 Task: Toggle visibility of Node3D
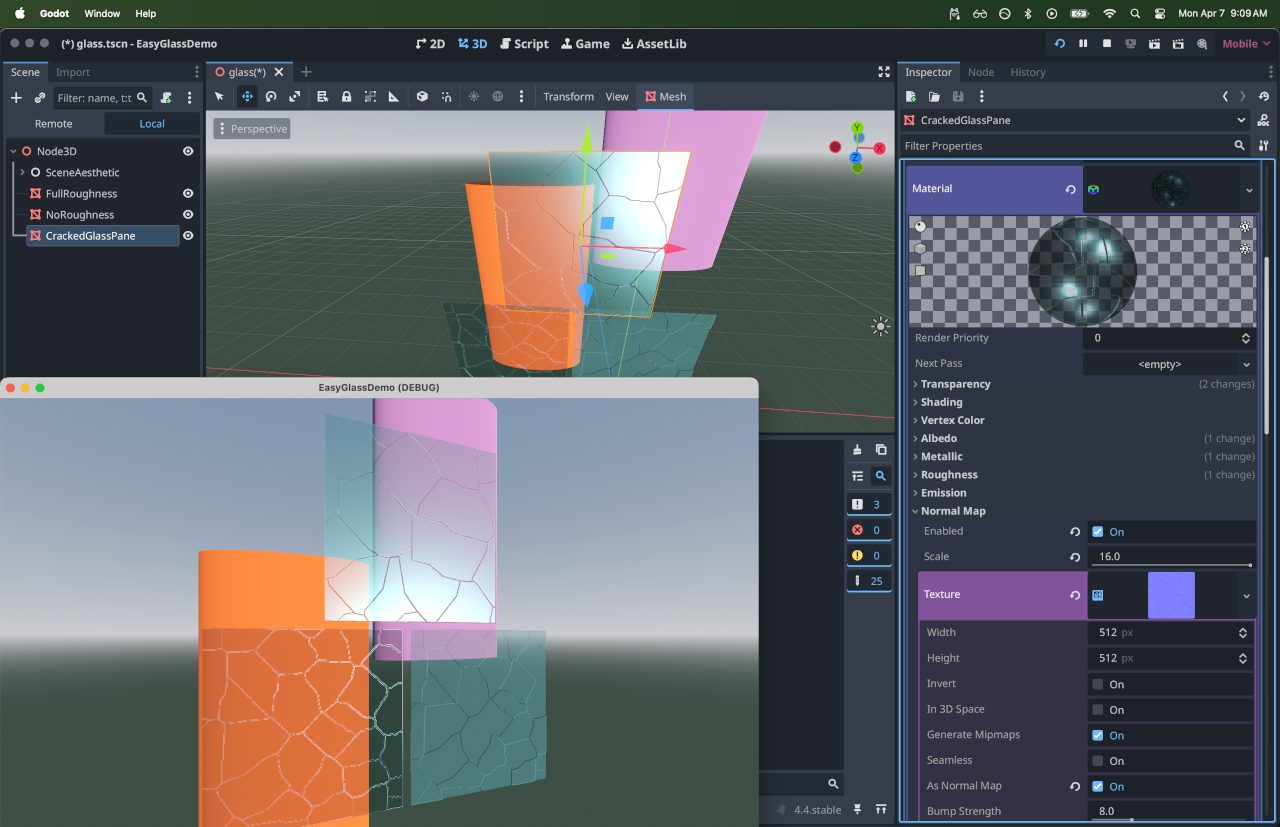(x=188, y=151)
